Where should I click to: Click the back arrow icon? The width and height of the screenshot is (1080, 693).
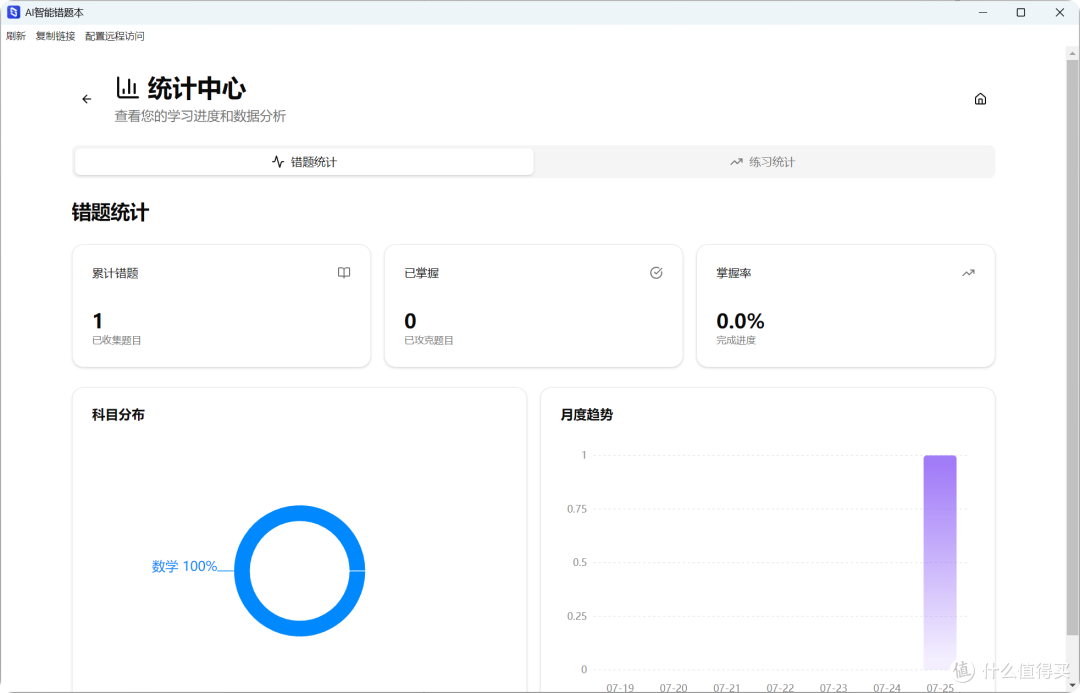coord(87,99)
